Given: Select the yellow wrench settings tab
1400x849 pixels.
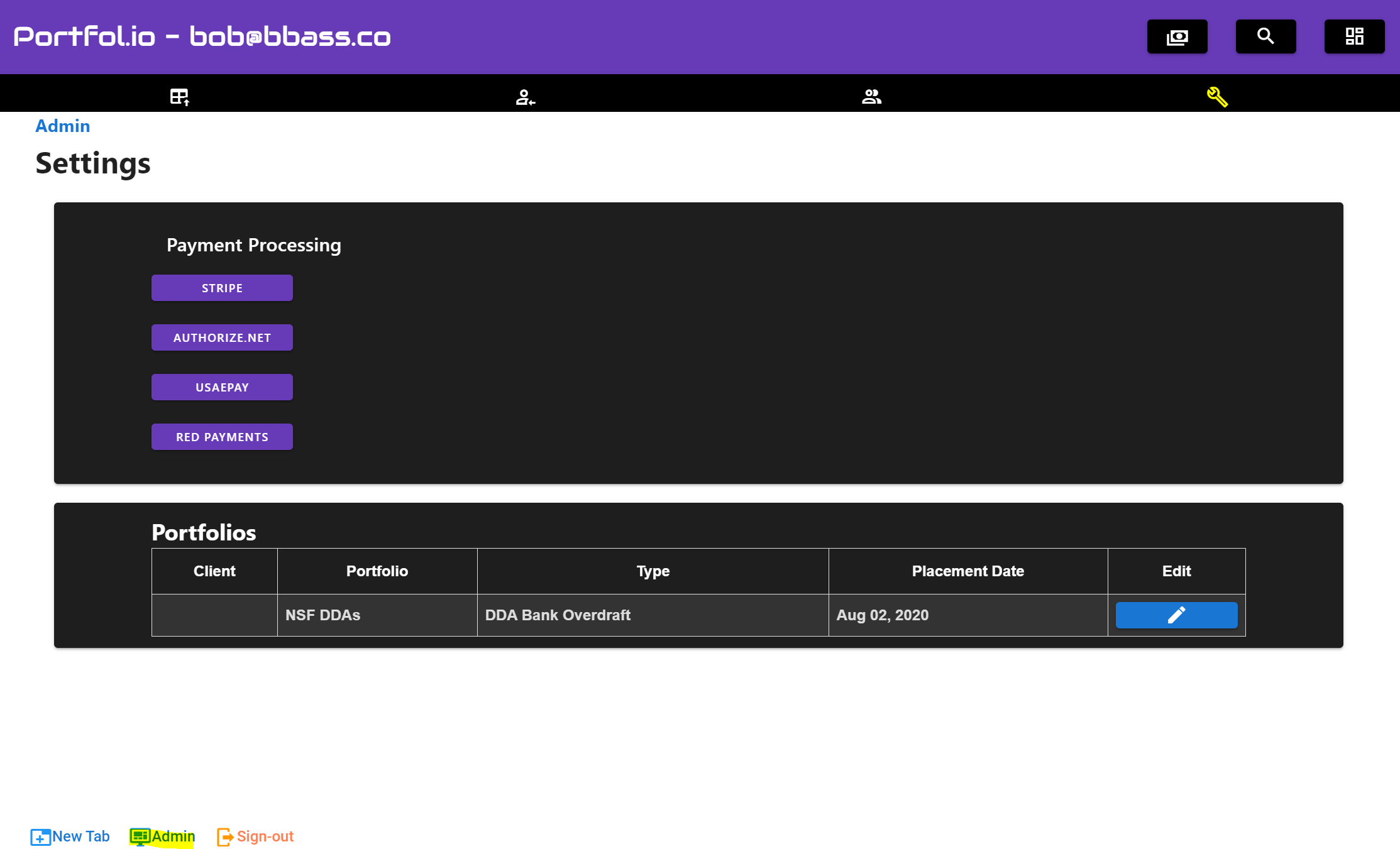Looking at the screenshot, I should [1217, 97].
